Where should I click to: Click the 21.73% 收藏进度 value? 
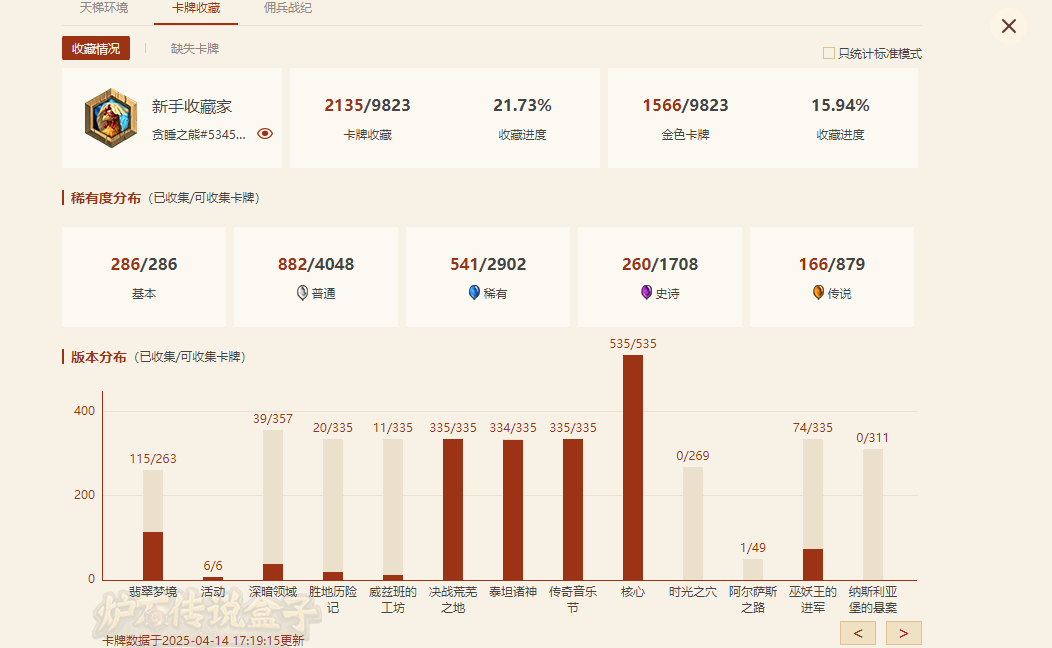[522, 105]
